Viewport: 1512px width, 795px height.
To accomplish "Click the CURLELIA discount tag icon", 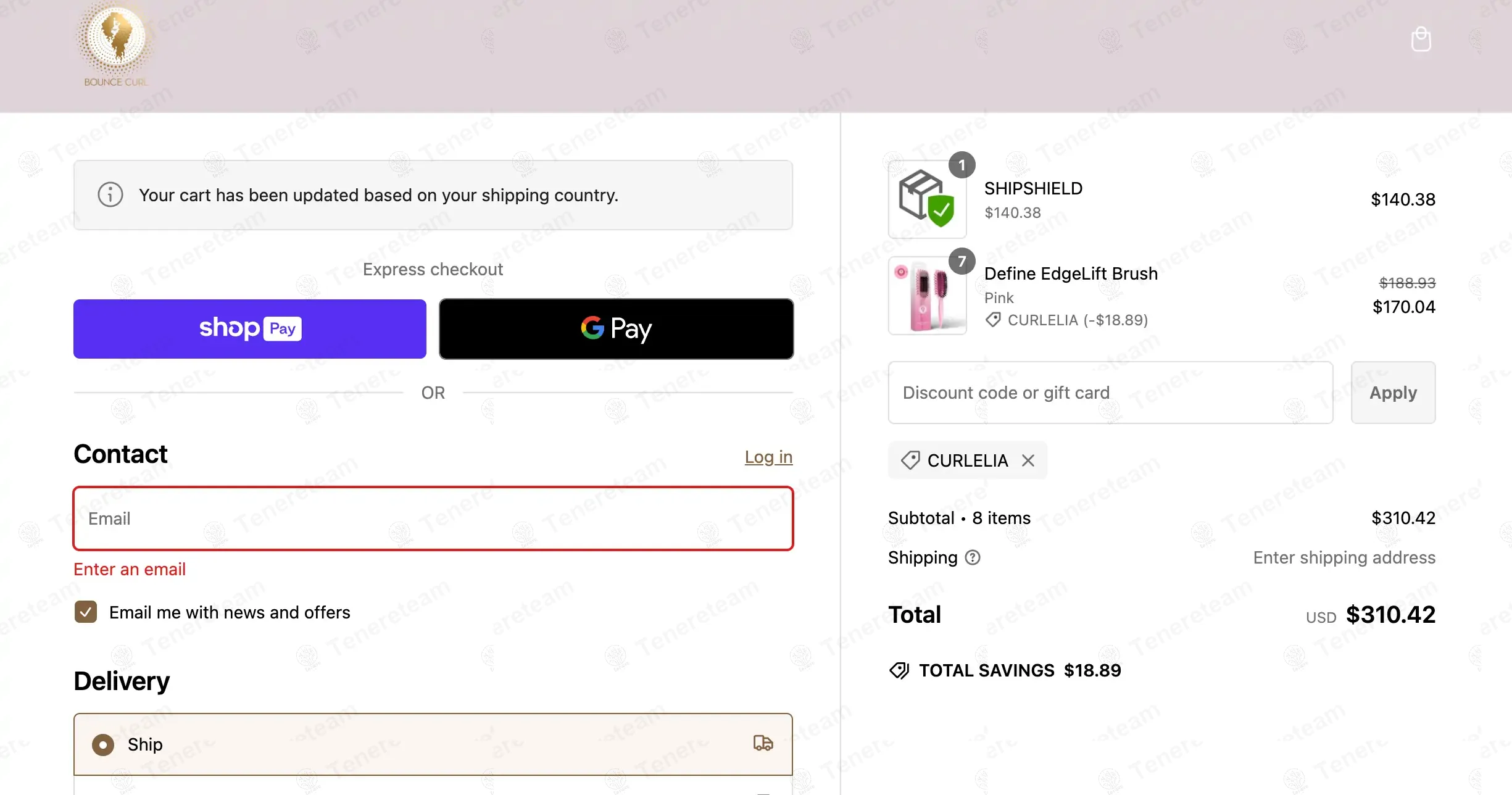I will tap(910, 460).
